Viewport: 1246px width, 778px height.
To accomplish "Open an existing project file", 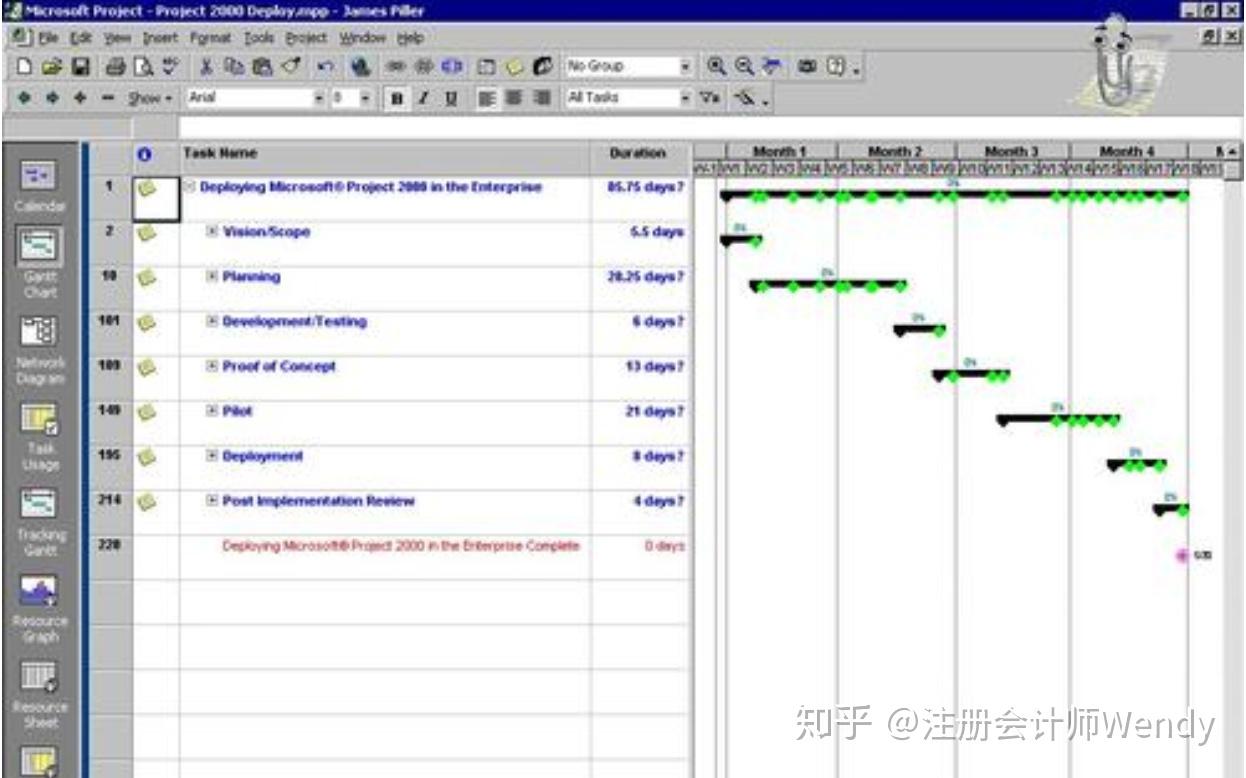I will pos(52,66).
